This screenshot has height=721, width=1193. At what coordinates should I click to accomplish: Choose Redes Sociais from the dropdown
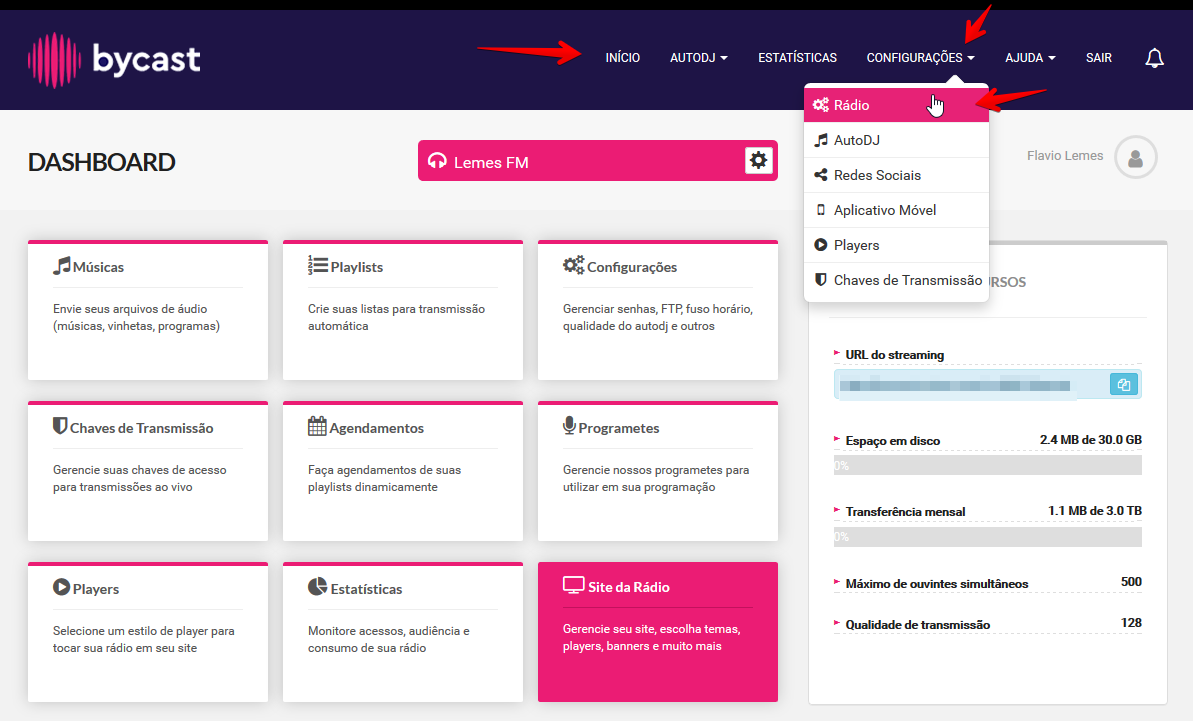click(x=896, y=175)
